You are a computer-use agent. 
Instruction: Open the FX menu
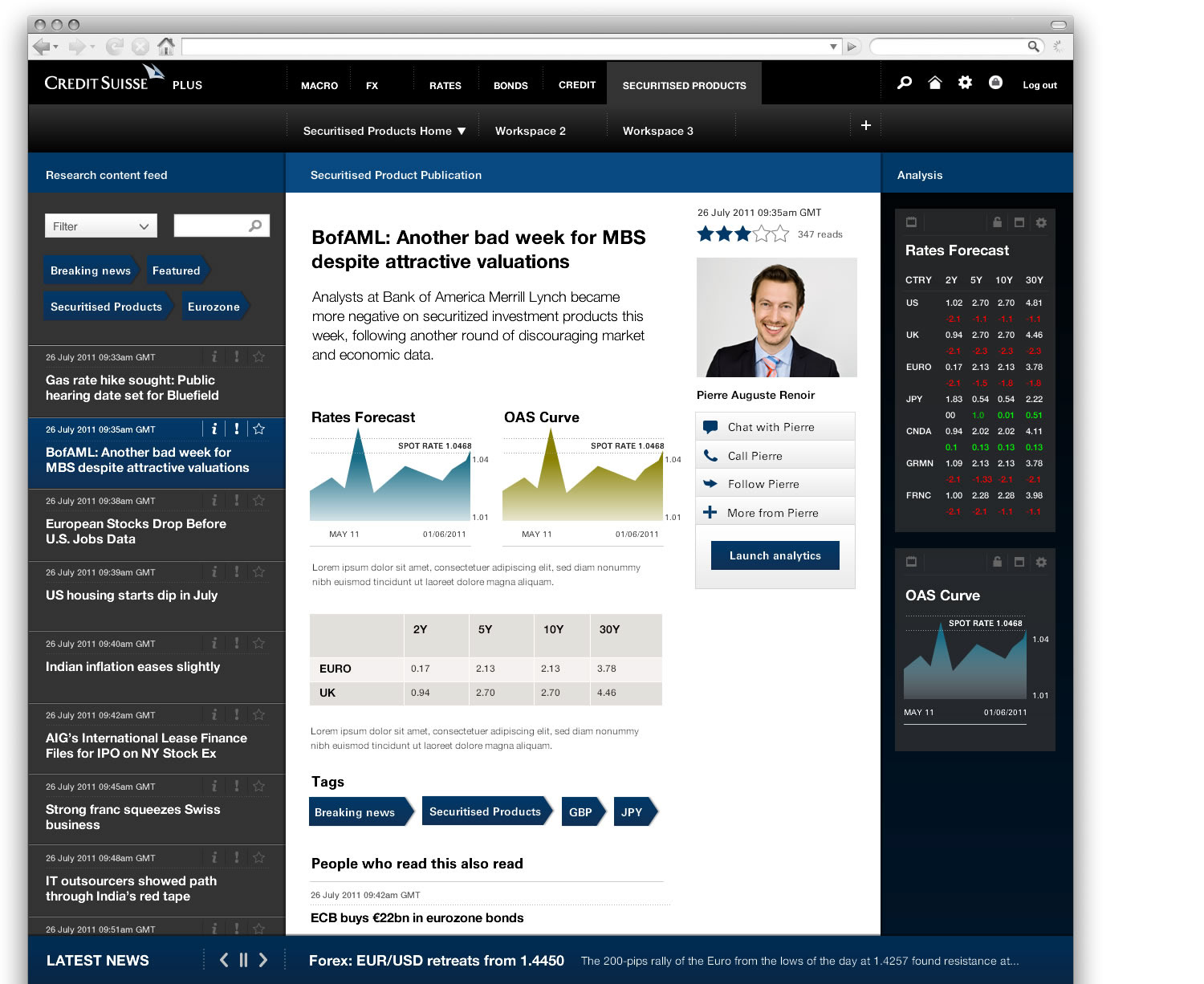pyautogui.click(x=372, y=85)
